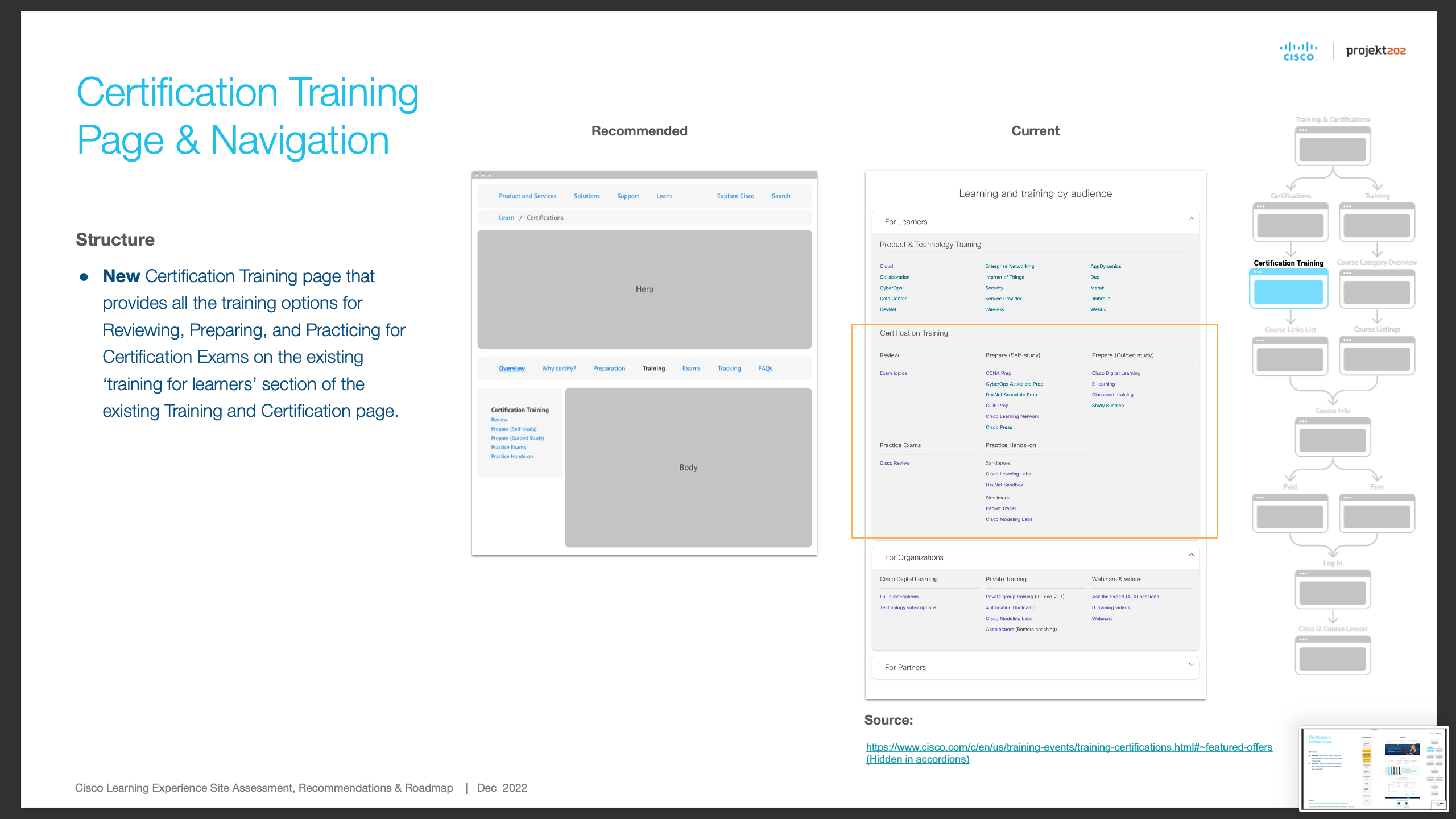Click the Packet Tracer link

pyautogui.click(x=1000, y=508)
